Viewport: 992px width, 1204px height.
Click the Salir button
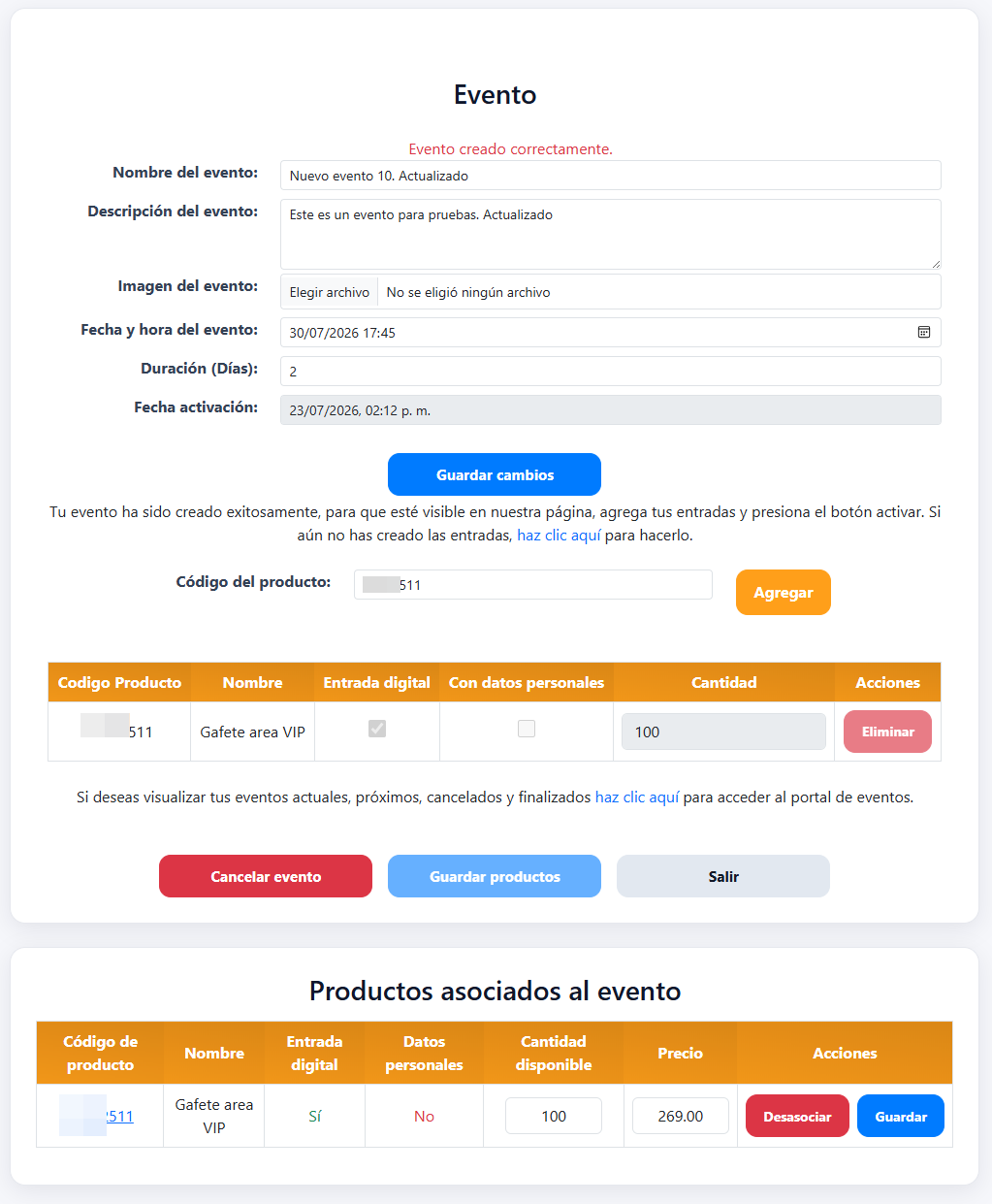723,876
